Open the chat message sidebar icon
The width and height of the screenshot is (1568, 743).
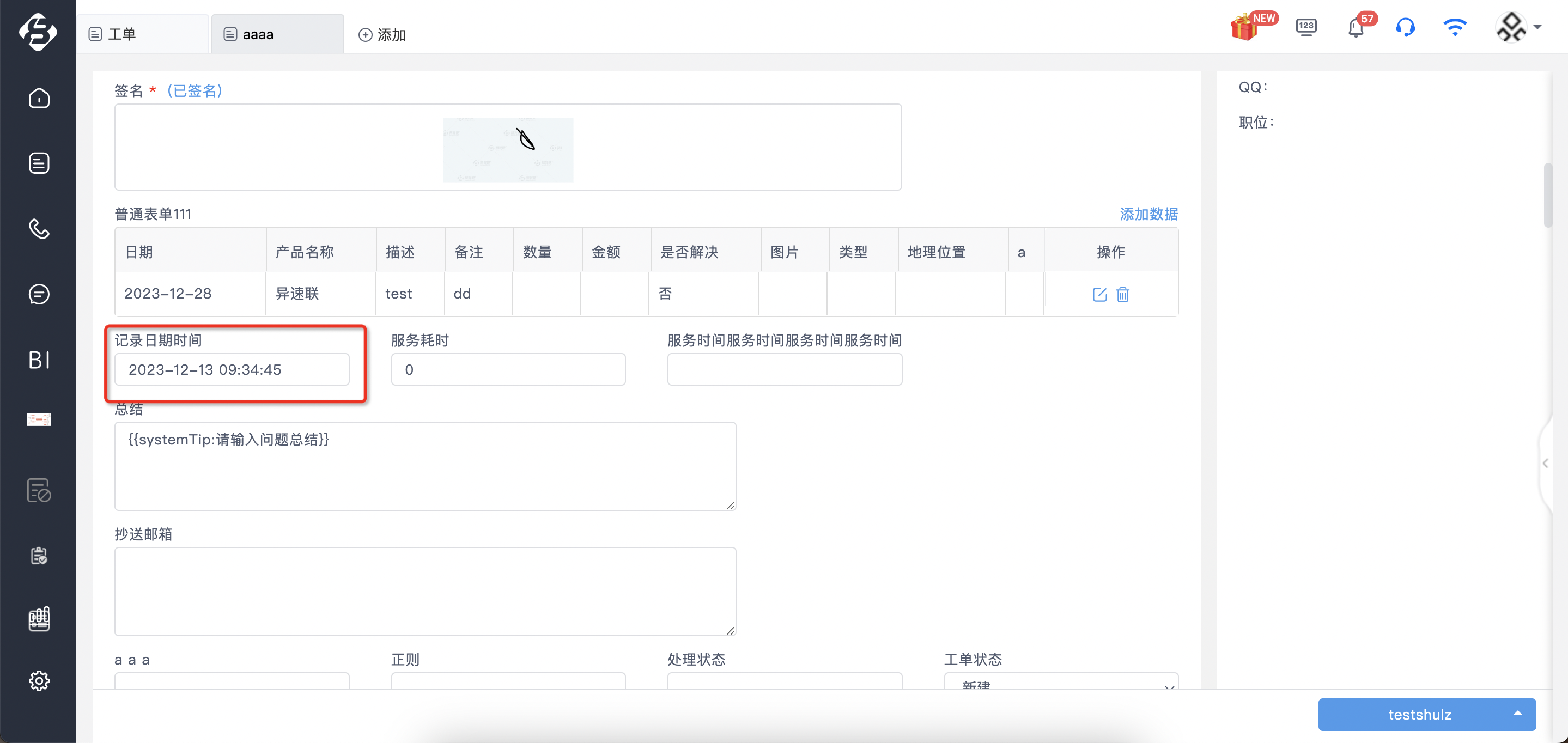(39, 294)
